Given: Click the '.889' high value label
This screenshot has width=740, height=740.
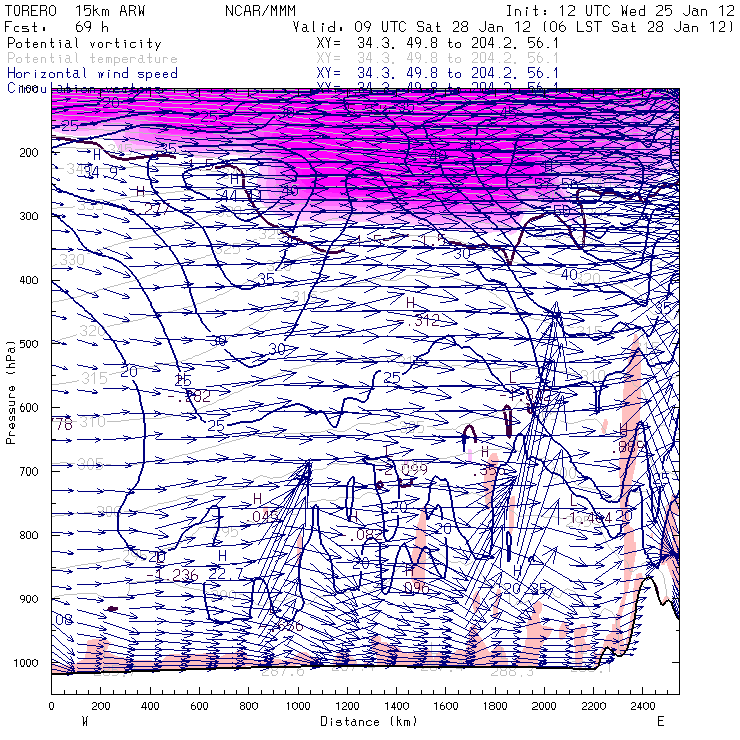Looking at the screenshot, I should (628, 447).
